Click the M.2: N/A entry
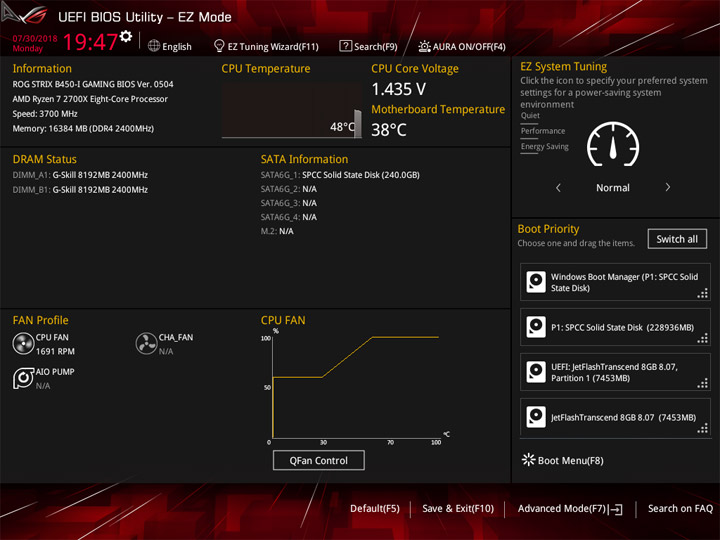720x540 pixels. point(277,231)
